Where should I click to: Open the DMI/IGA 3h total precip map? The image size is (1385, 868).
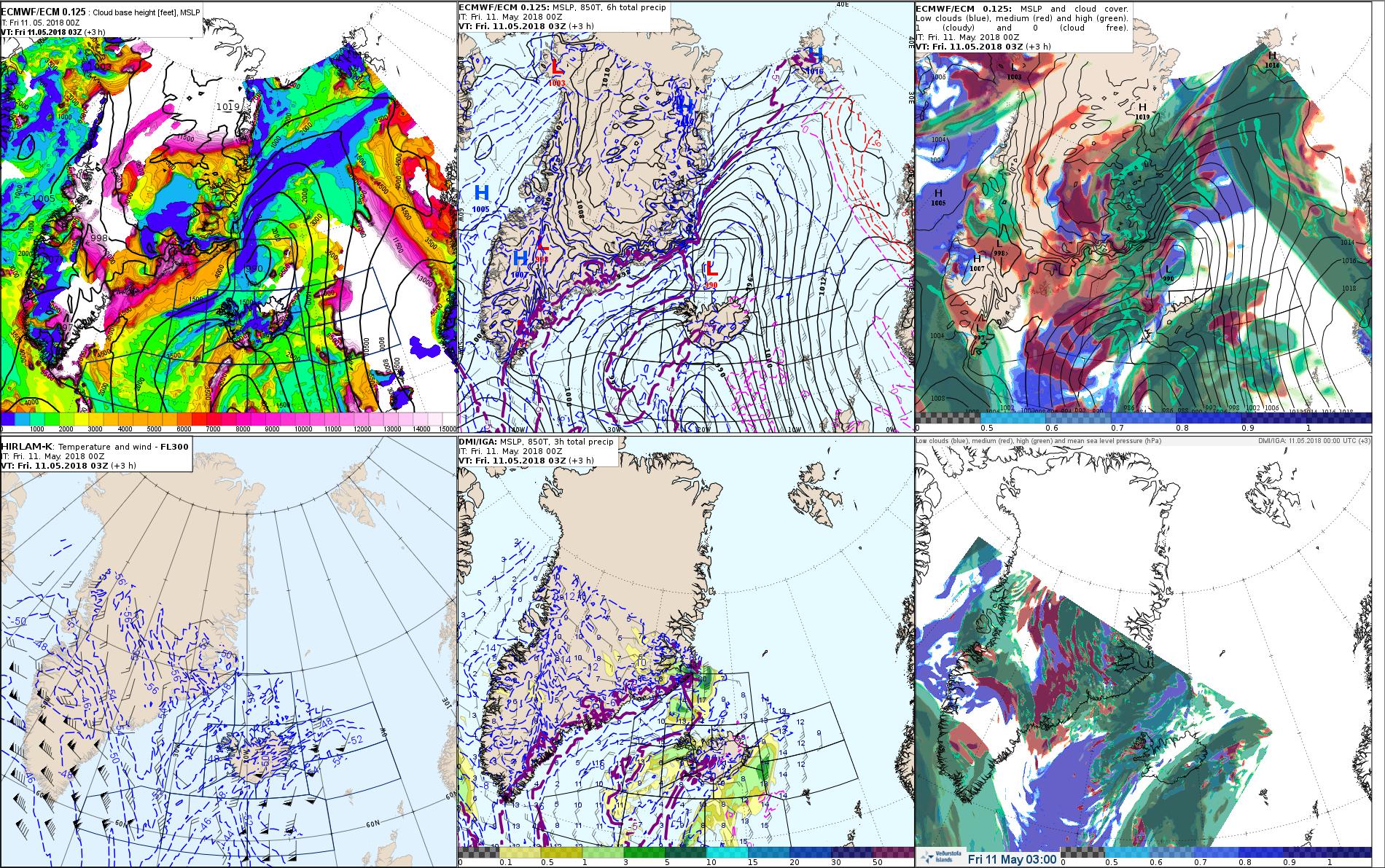[x=685, y=652]
